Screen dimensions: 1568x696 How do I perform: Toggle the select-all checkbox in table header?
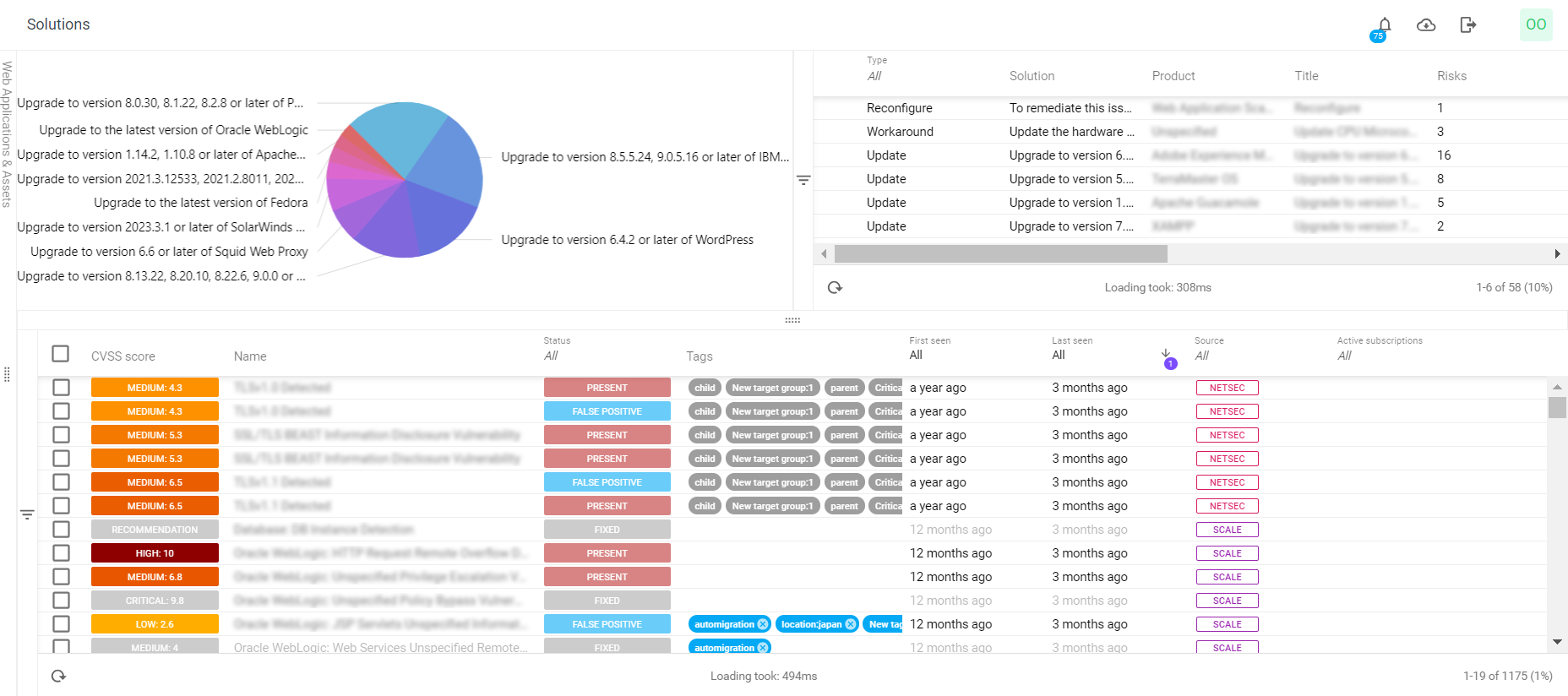61,354
